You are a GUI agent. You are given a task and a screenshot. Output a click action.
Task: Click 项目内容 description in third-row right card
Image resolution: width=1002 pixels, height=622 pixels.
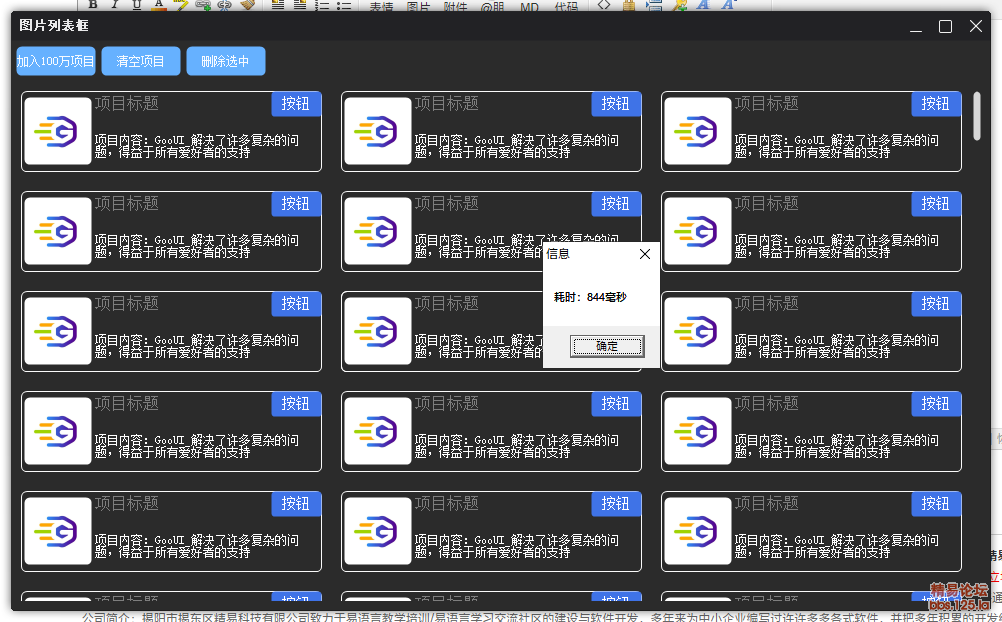(x=836, y=346)
